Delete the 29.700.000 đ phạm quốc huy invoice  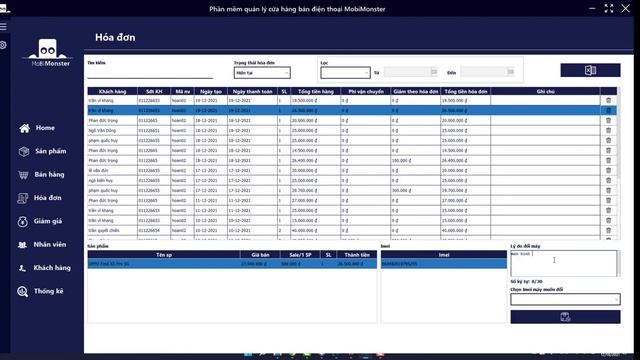tap(608, 191)
